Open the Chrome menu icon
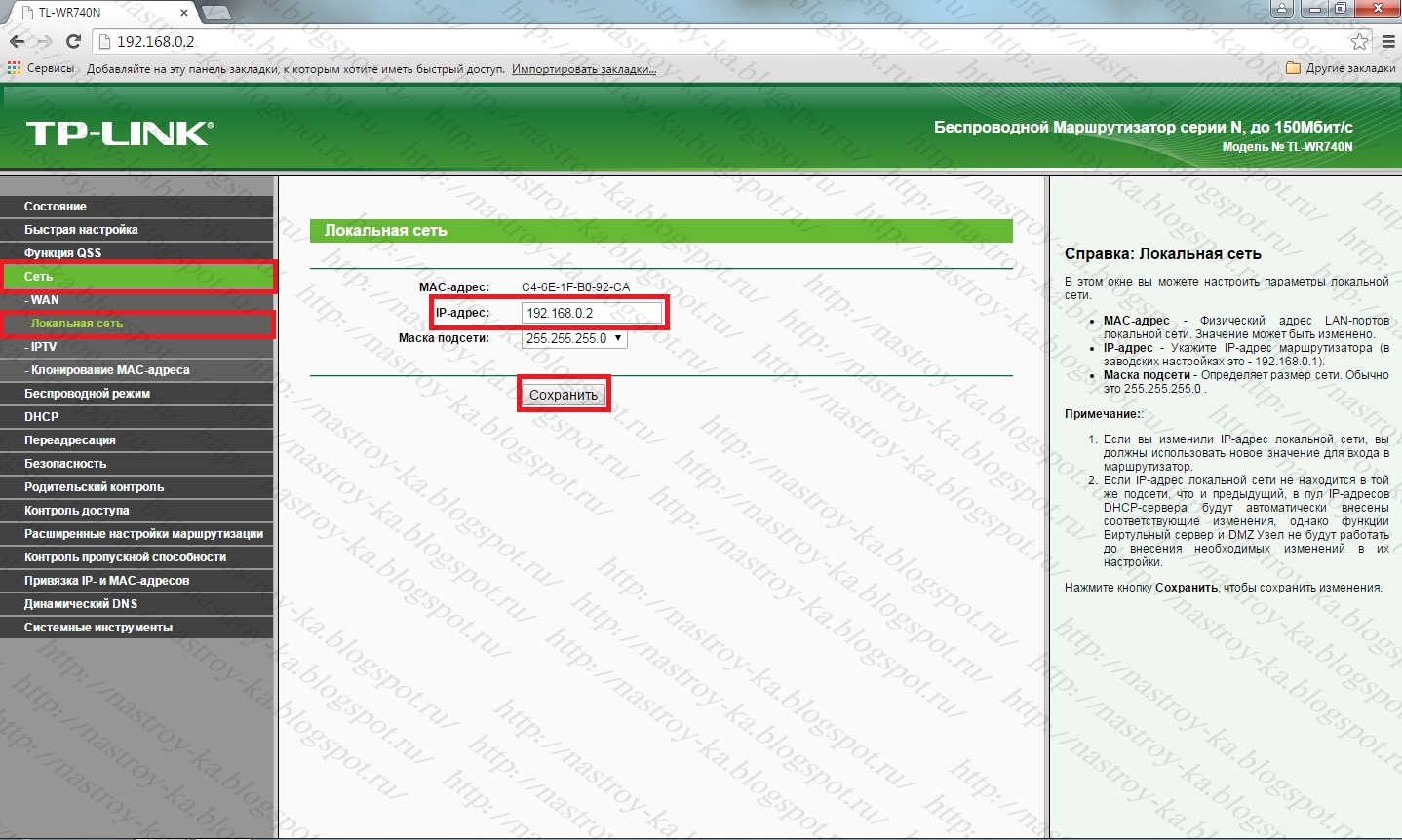 [1387, 42]
